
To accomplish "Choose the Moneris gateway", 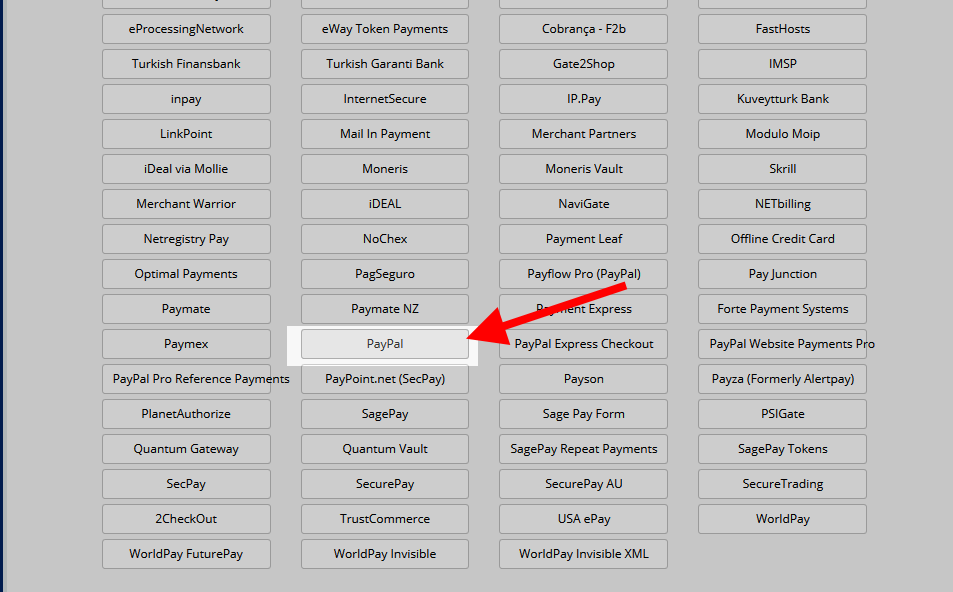I will [385, 169].
